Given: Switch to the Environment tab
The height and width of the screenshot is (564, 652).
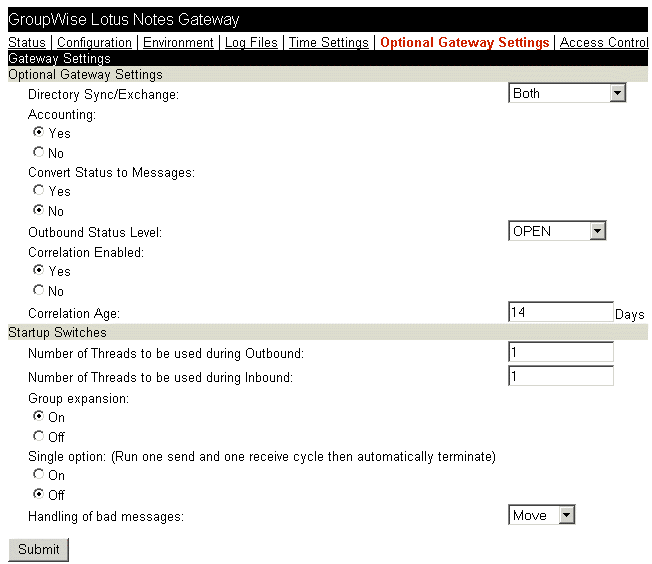Looking at the screenshot, I should [178, 42].
